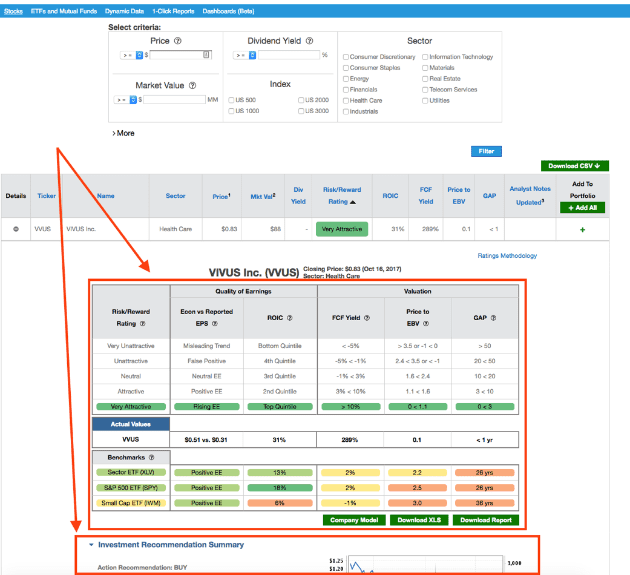
Task: Open GAP help icon in the VVUS panel
Action: click(493, 318)
